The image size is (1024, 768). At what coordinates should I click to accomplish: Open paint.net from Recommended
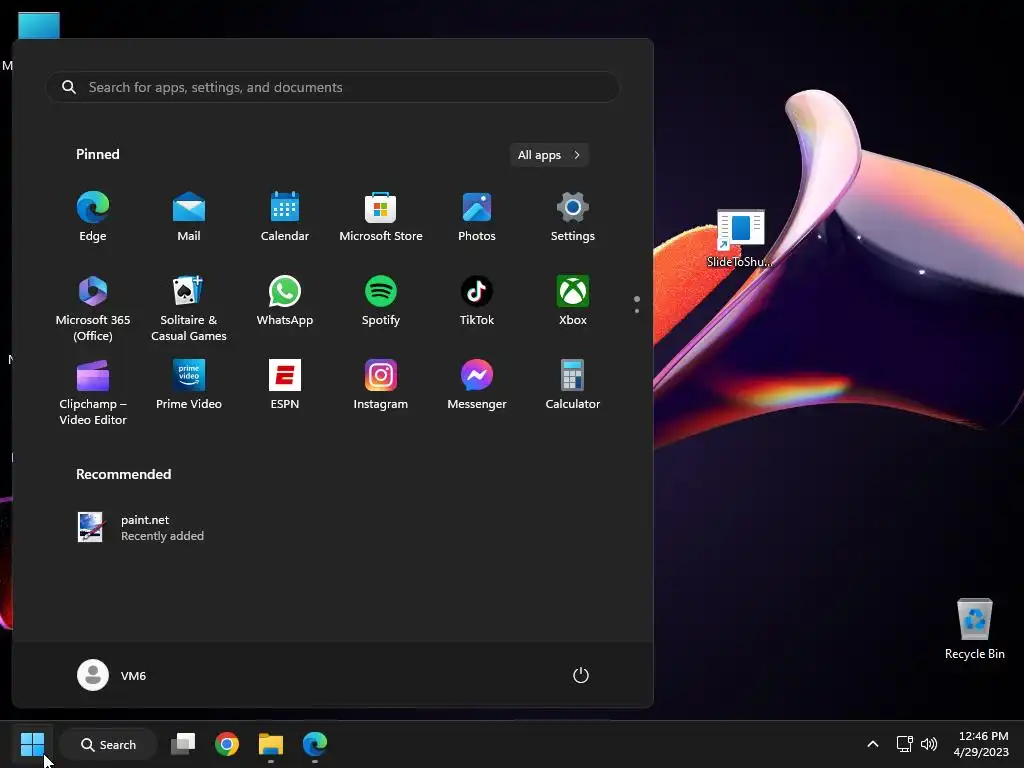140,528
